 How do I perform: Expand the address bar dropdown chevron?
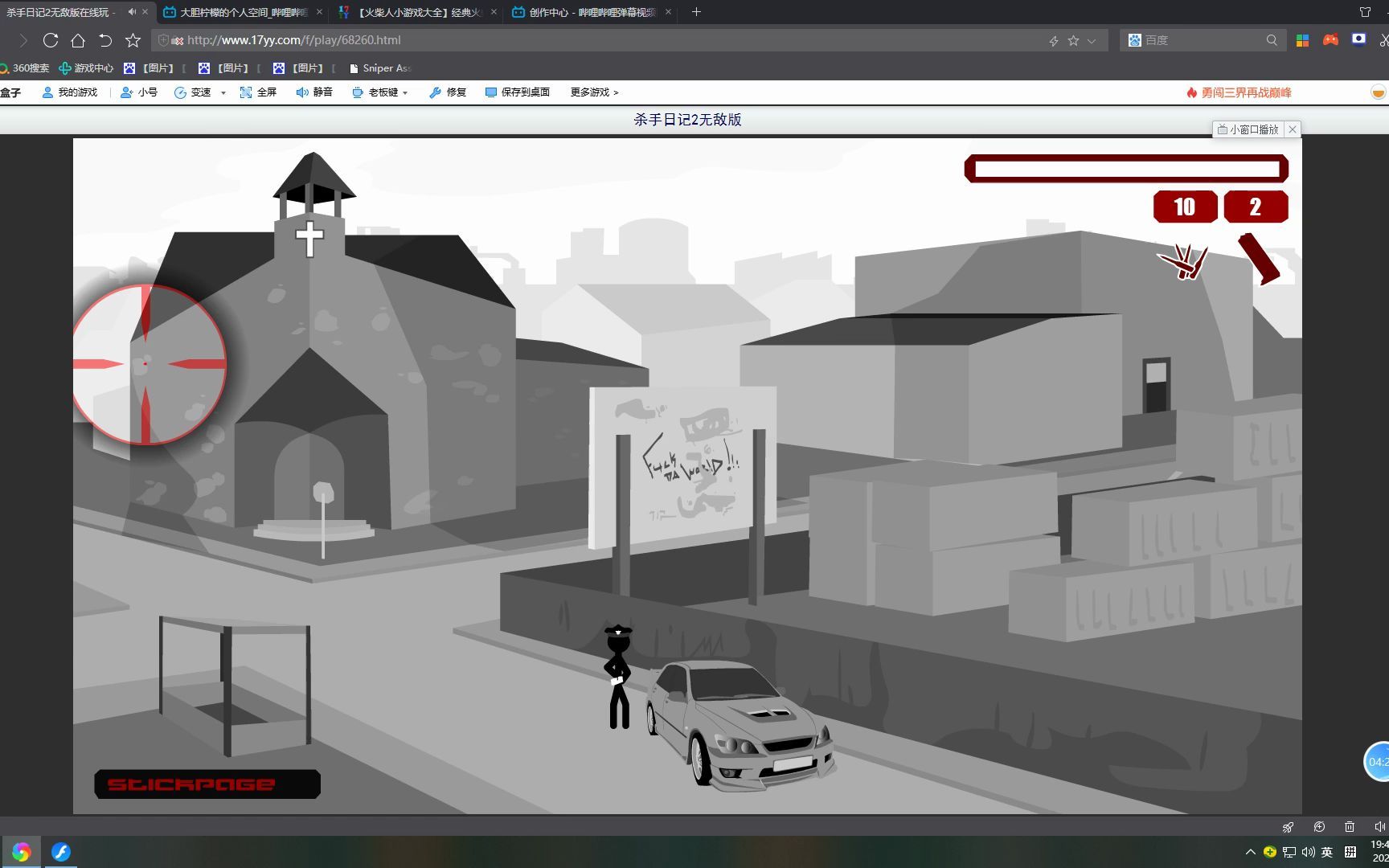click(x=1092, y=40)
